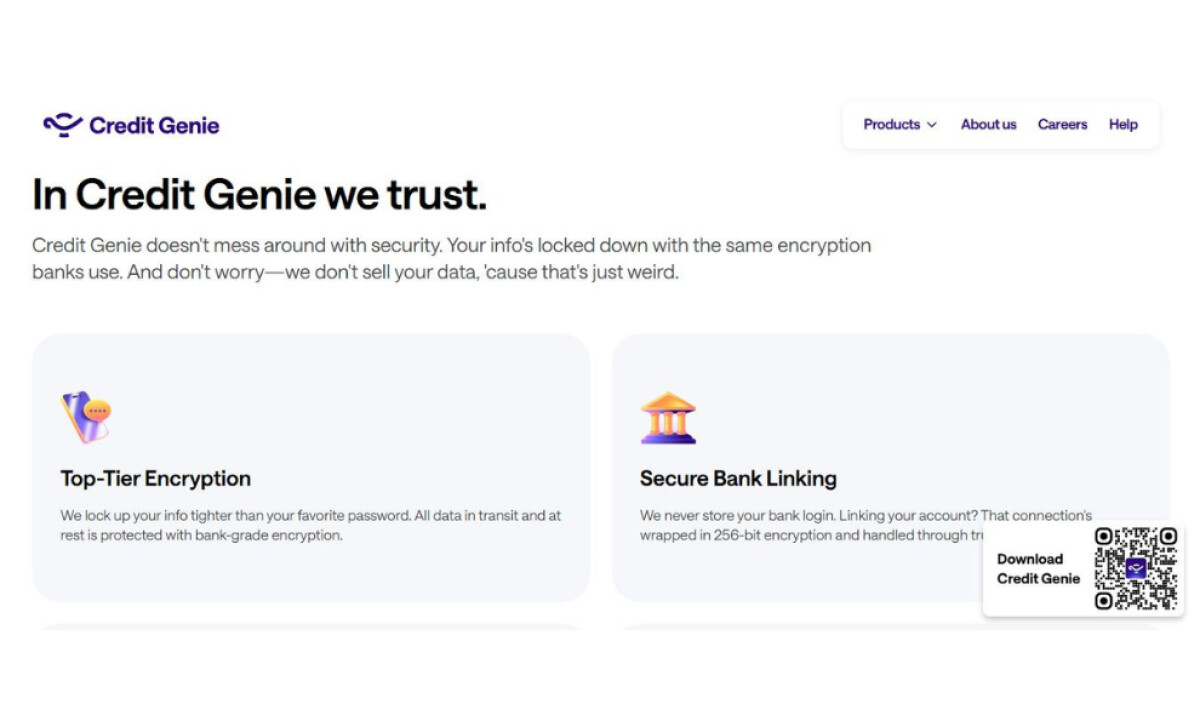Screen dimensions: 1200x727
Task: Select Careers from the nav bar
Action: pyautogui.click(x=1062, y=124)
